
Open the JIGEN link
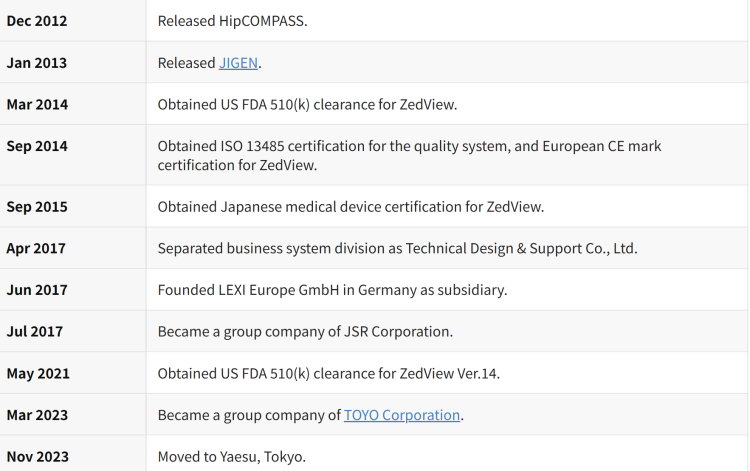click(238, 63)
